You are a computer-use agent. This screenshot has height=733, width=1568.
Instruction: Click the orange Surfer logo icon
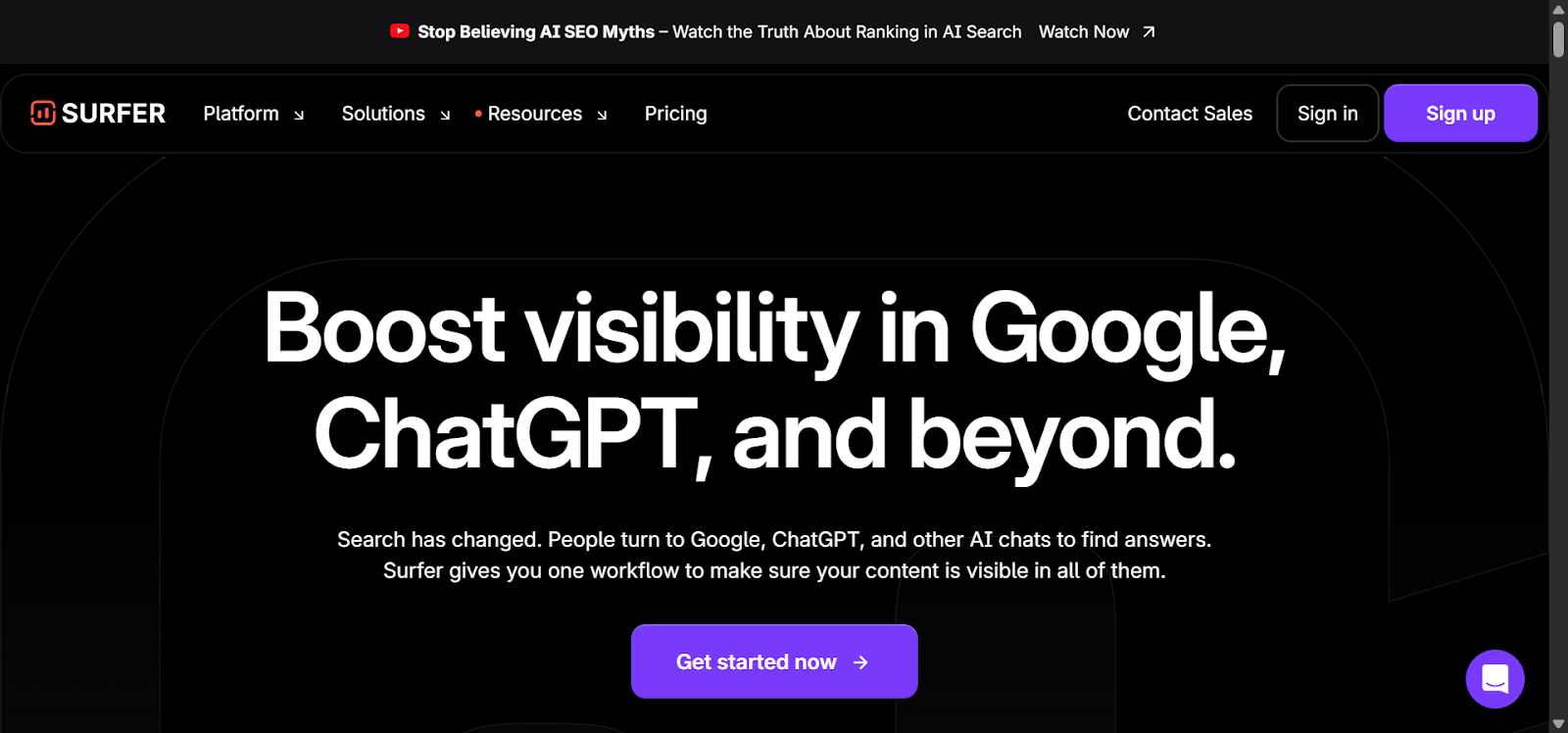[x=42, y=114]
